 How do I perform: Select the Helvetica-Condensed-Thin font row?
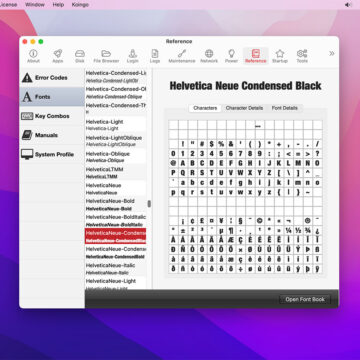coord(116,109)
